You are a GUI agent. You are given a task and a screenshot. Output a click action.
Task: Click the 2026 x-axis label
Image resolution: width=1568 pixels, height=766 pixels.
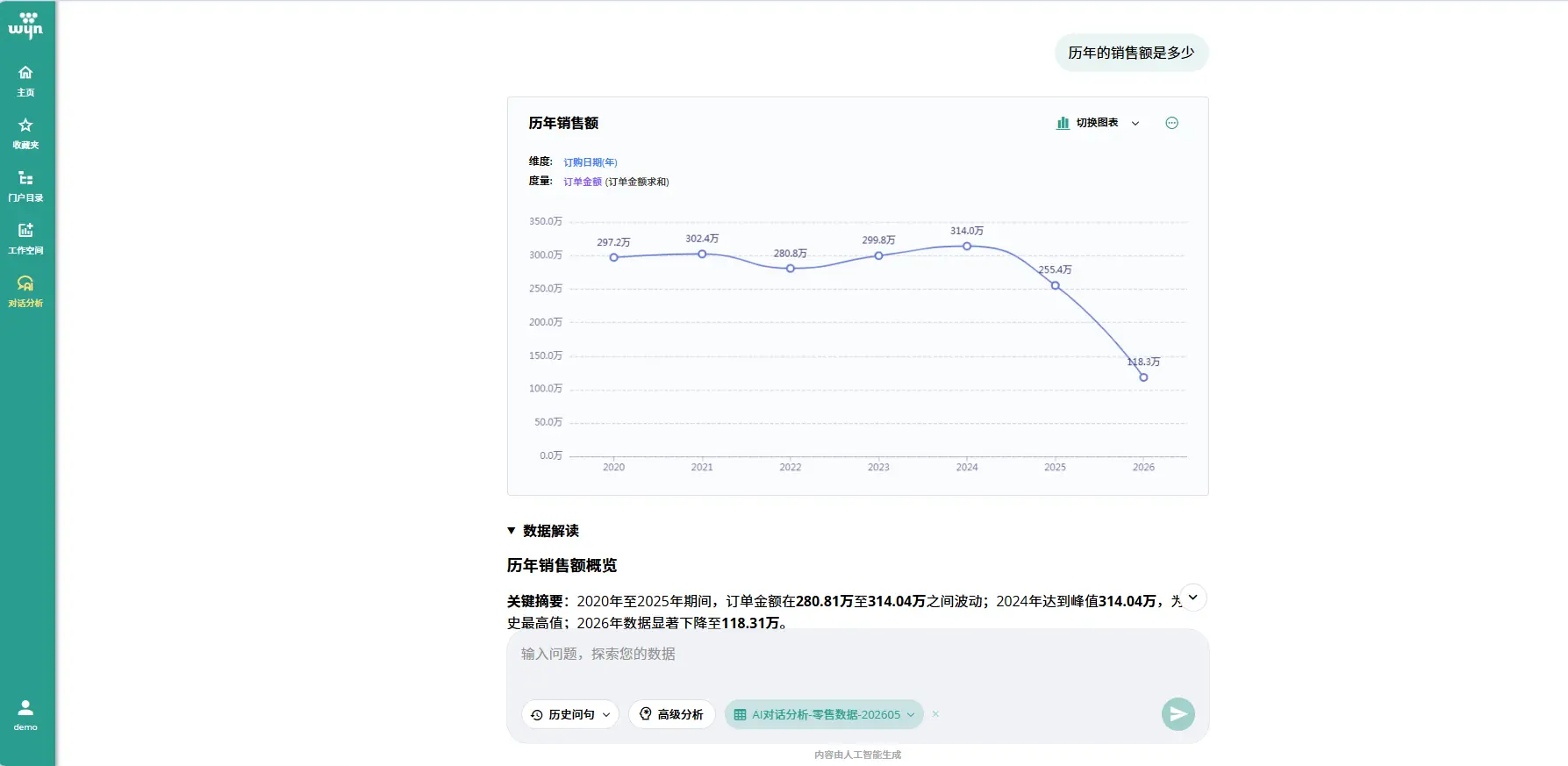tap(1143, 467)
